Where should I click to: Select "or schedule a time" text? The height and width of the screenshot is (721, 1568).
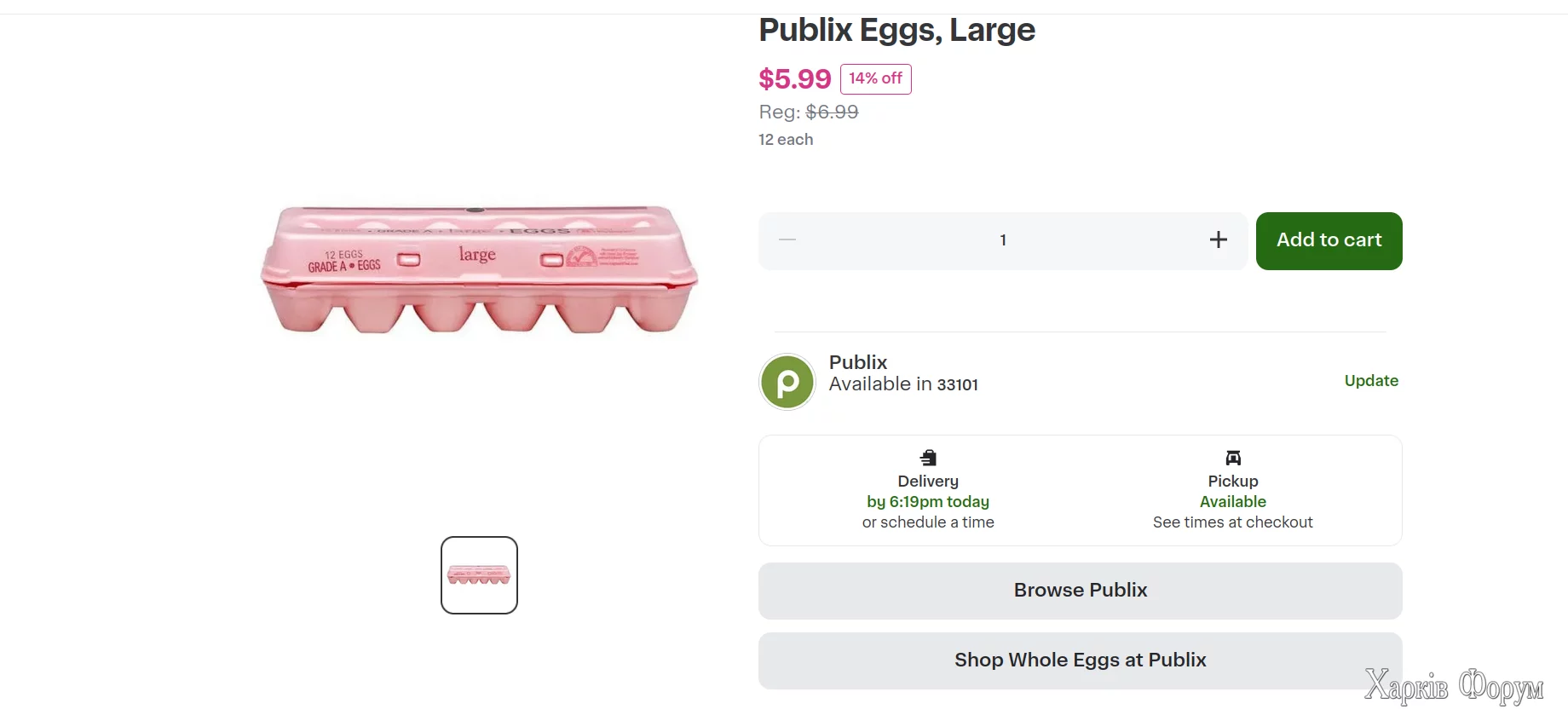pos(928,522)
